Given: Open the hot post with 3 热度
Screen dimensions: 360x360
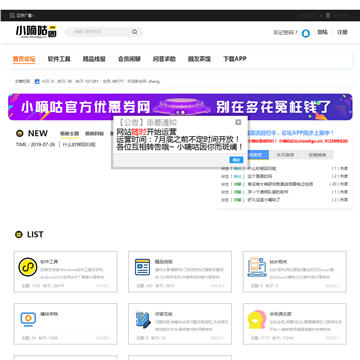Looking at the screenshot, I should [x=263, y=200].
